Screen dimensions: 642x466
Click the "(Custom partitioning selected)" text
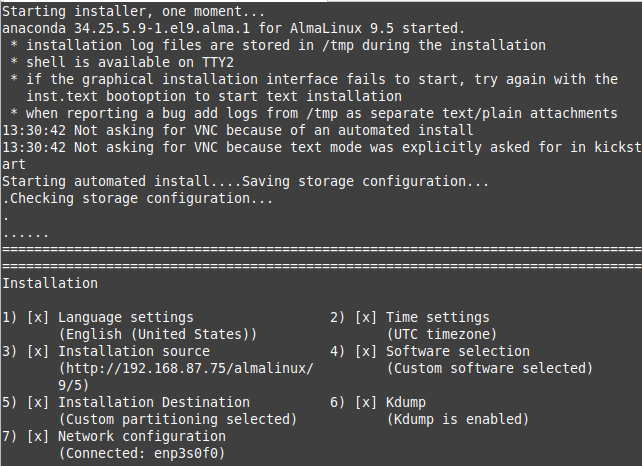pos(177,419)
